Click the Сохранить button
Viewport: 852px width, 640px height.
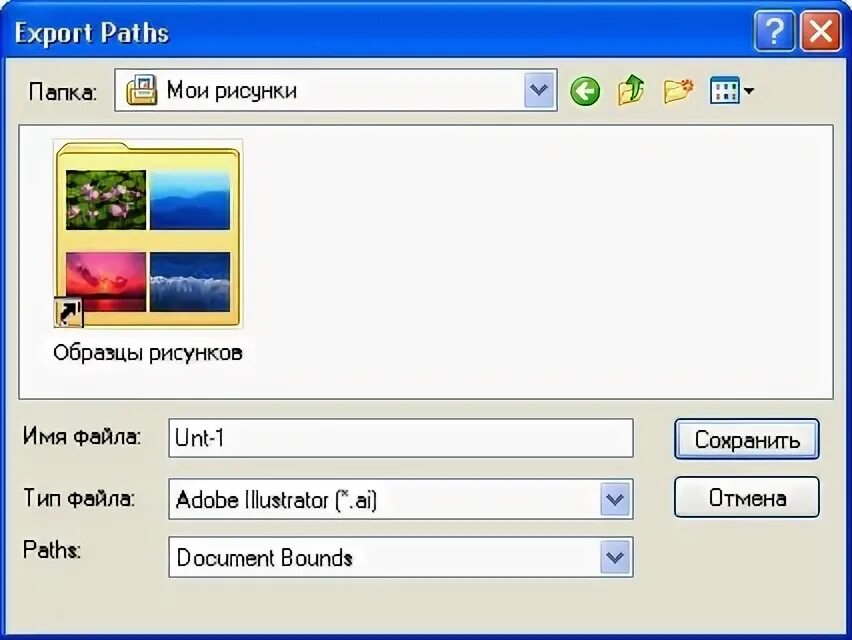[746, 439]
